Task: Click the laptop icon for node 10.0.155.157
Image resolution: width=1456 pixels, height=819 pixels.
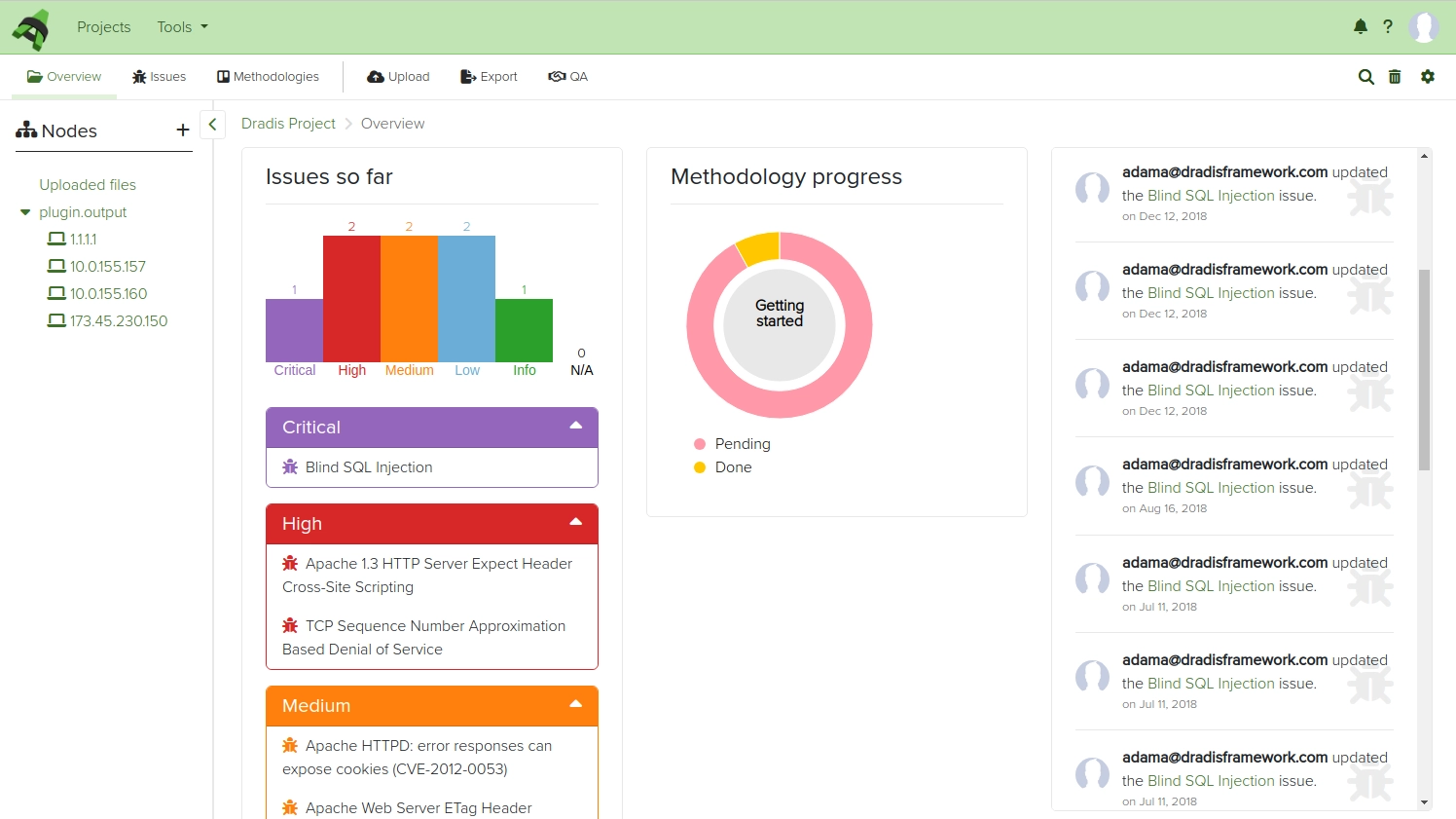Action: click(57, 266)
